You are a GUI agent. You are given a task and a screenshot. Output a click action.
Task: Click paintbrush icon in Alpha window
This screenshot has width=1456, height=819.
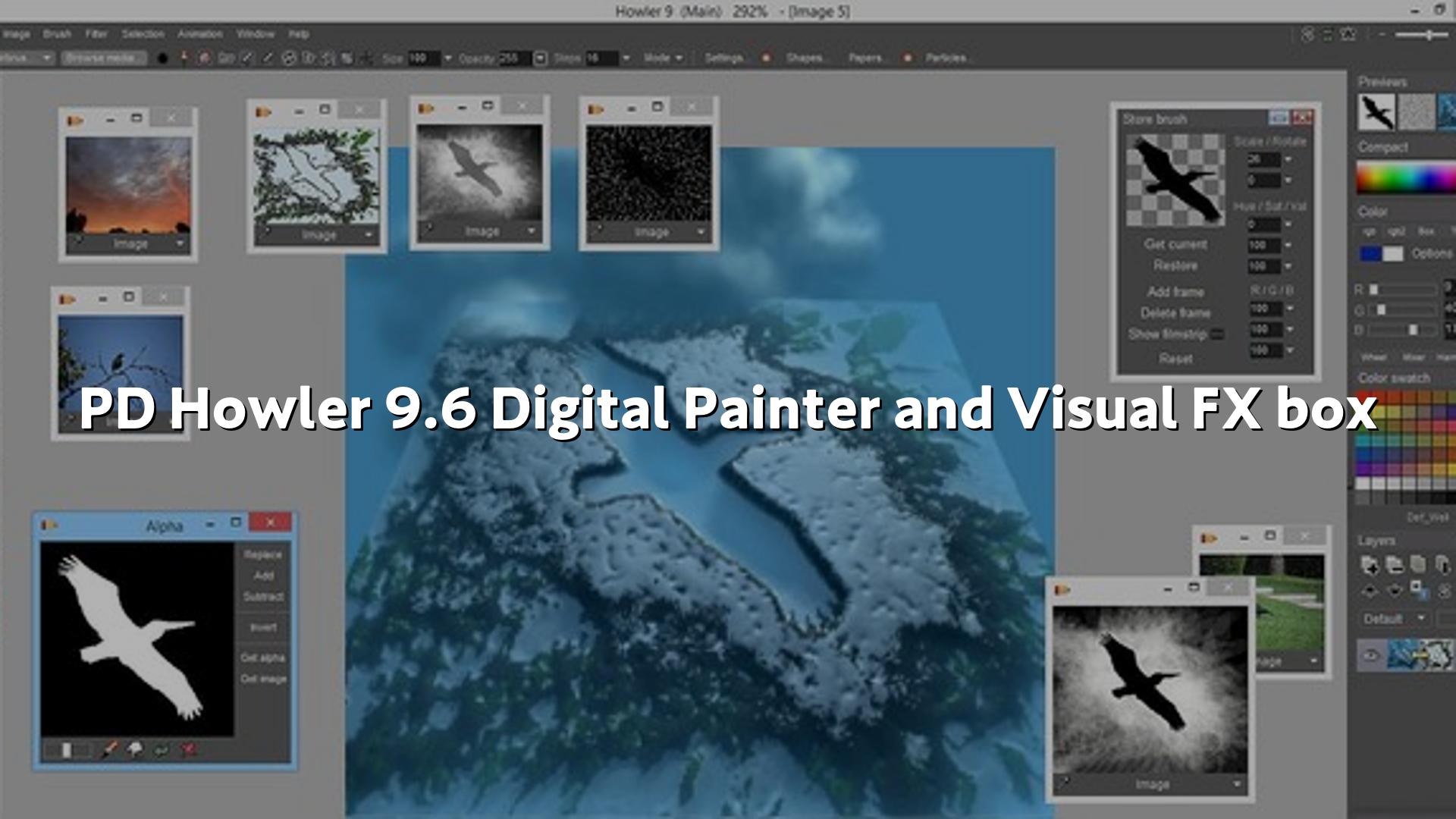click(110, 750)
